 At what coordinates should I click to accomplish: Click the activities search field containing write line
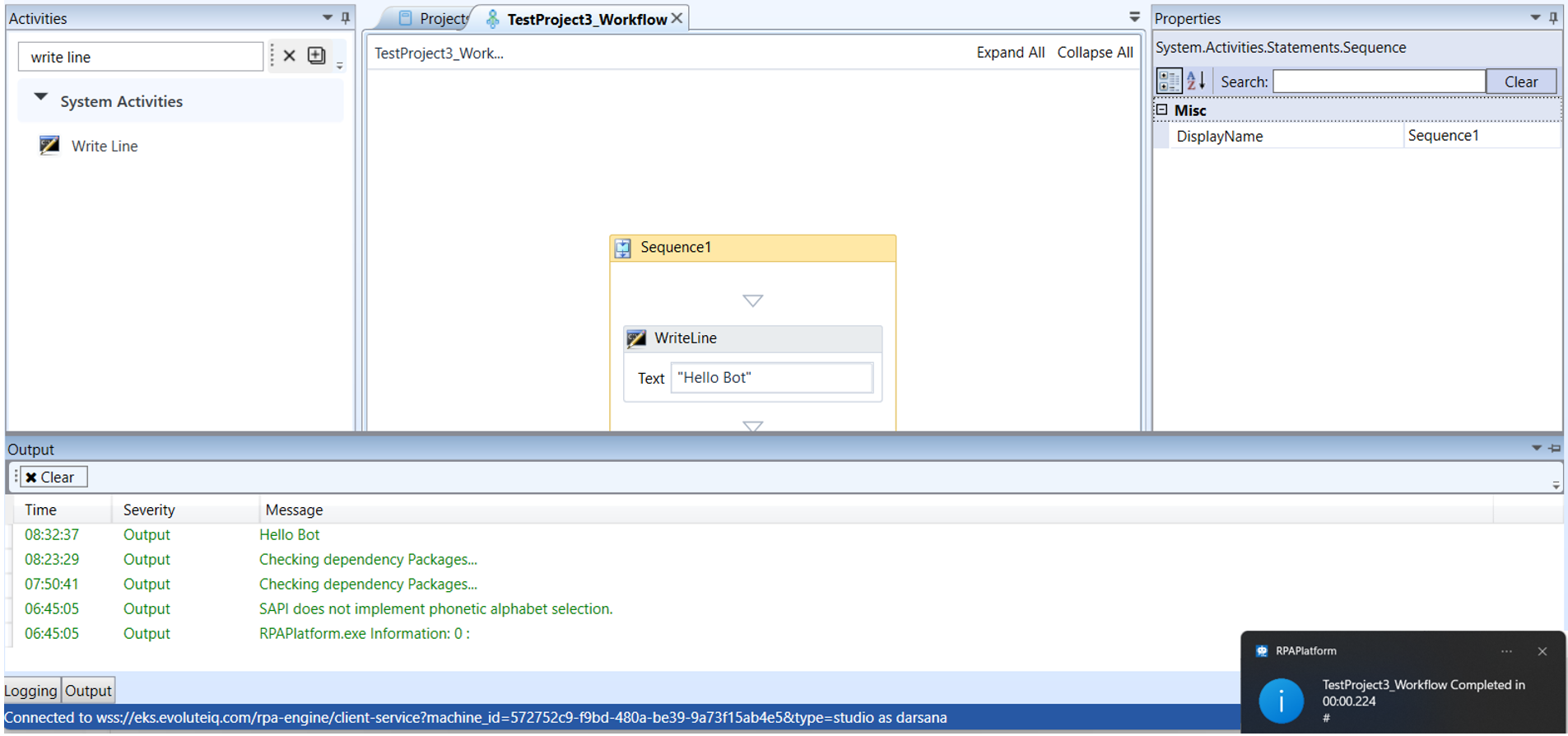click(x=140, y=57)
